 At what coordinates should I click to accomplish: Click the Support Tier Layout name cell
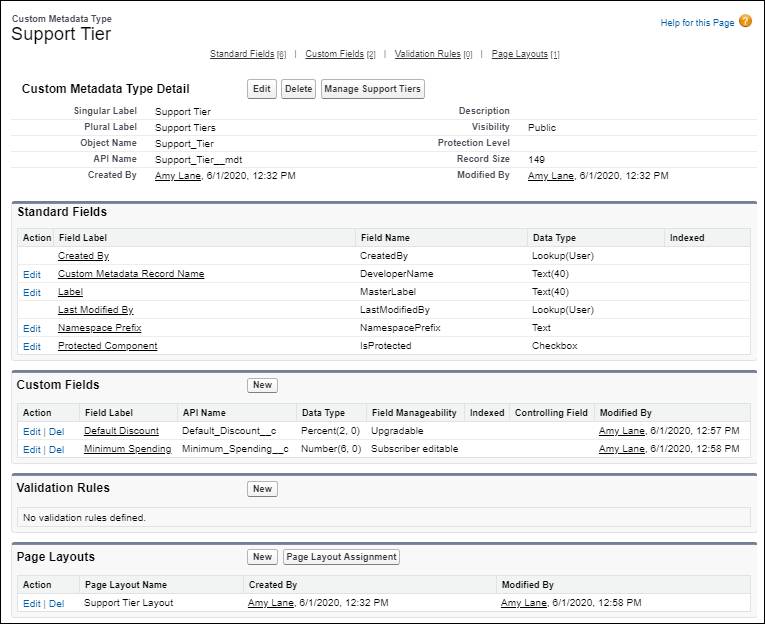tap(129, 603)
